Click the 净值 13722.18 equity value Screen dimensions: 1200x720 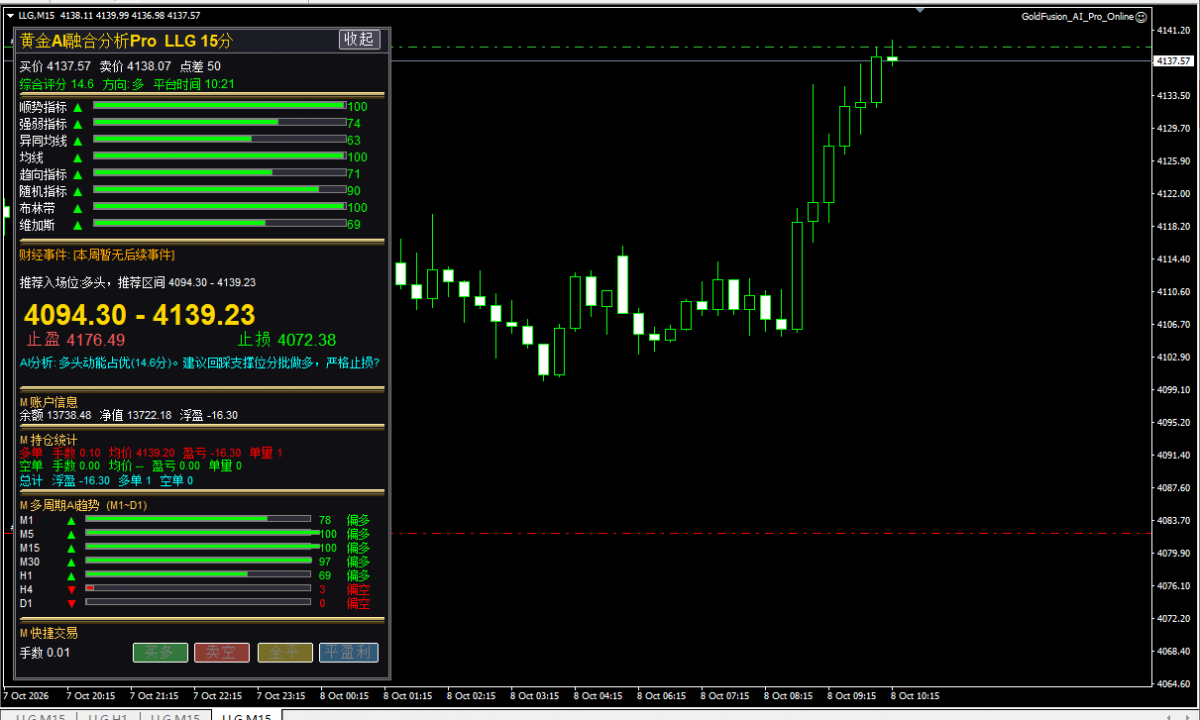pyautogui.click(x=136, y=415)
